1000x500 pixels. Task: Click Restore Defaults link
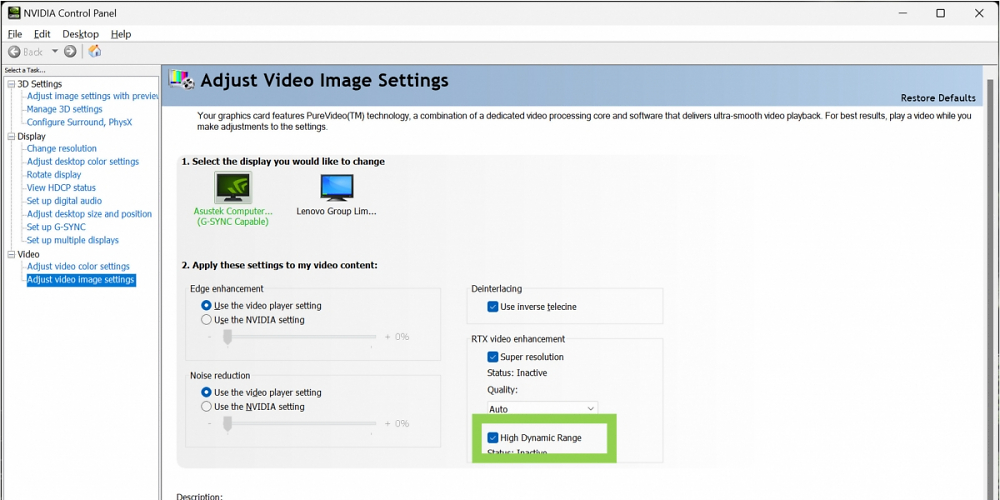[x=938, y=98]
